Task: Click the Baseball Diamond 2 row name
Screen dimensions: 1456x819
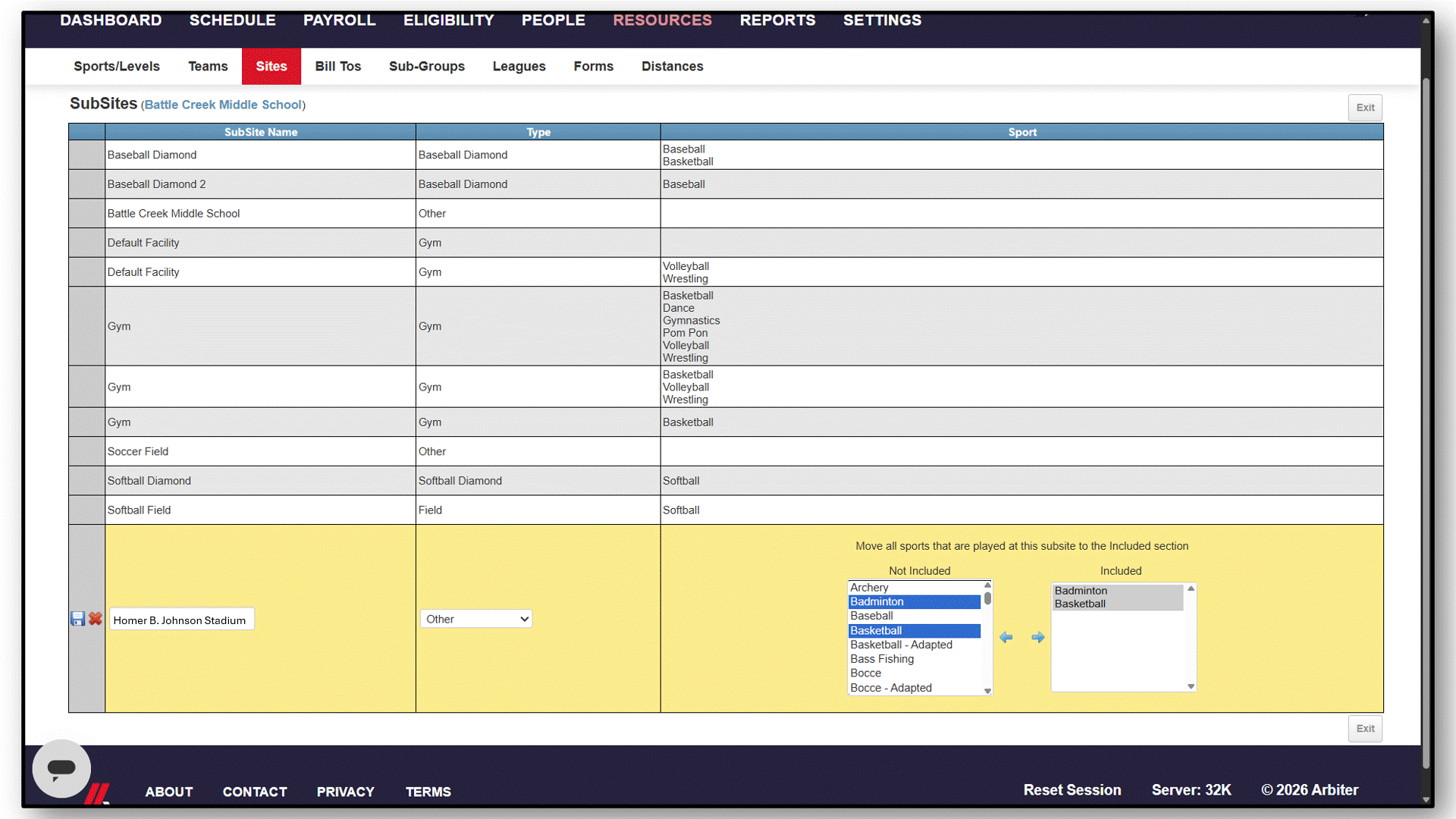Action: pyautogui.click(x=156, y=184)
